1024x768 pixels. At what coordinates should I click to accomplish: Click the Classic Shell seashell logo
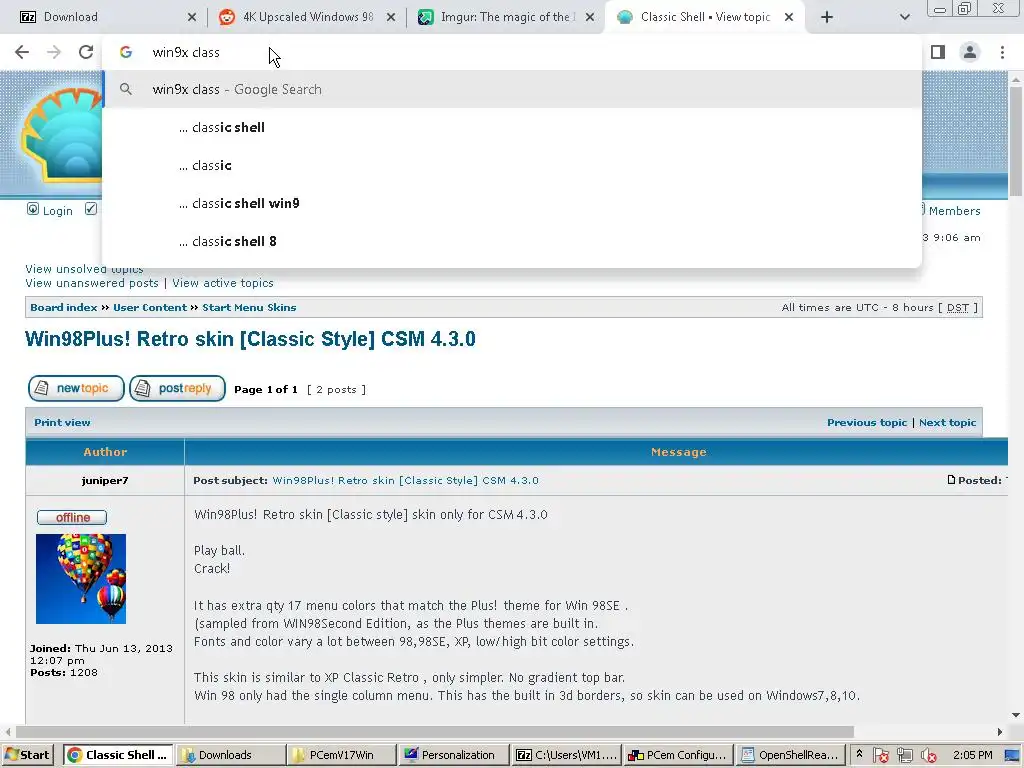pos(62,134)
